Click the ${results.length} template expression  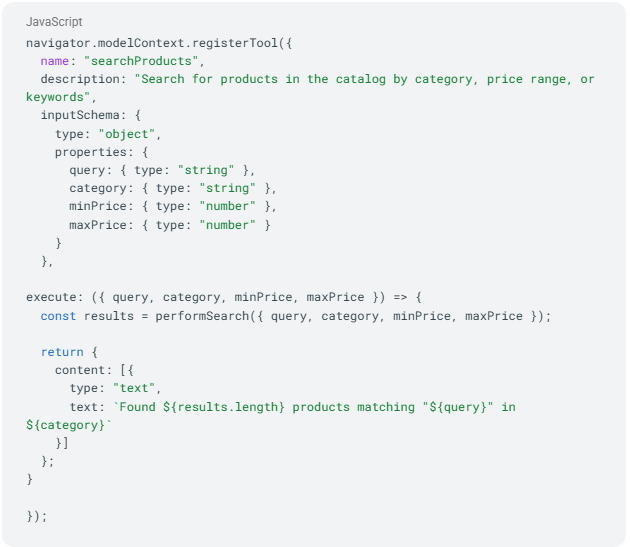point(224,407)
